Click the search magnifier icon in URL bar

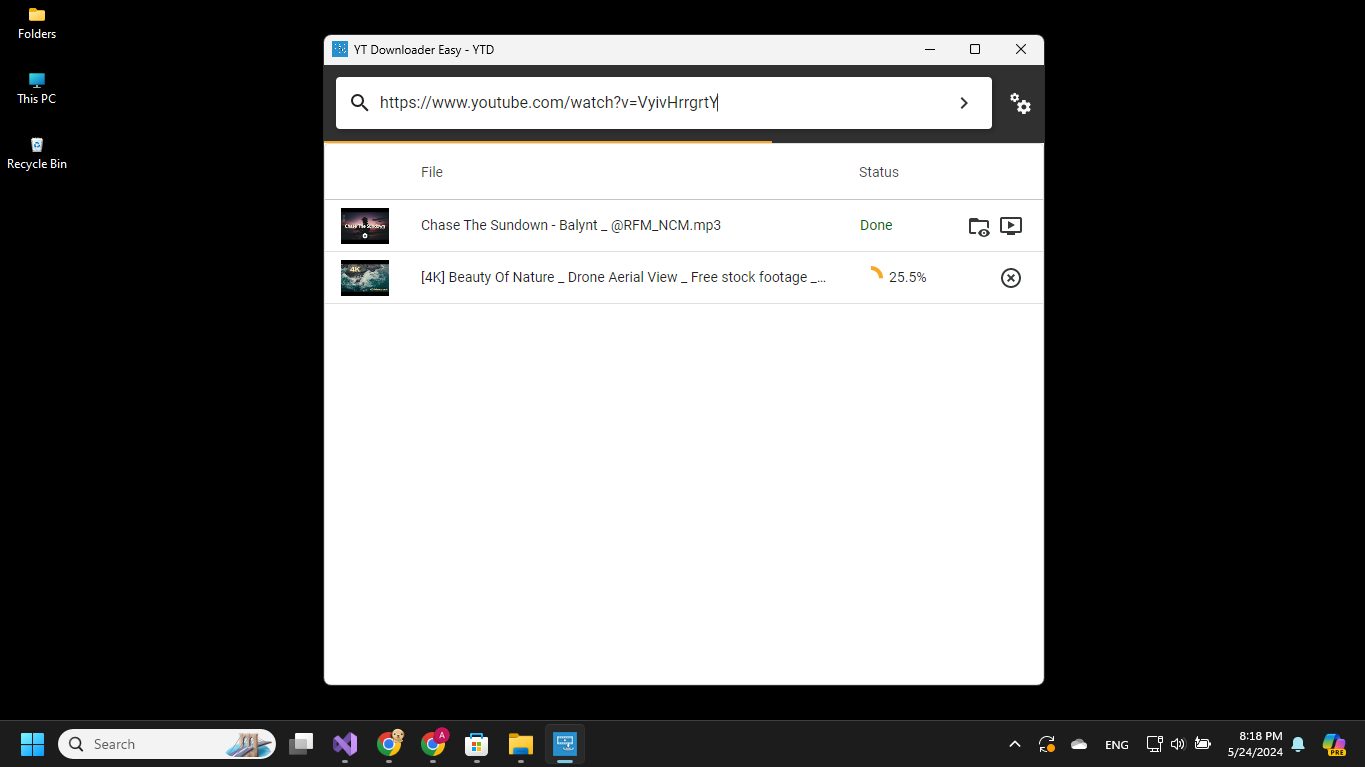(359, 102)
